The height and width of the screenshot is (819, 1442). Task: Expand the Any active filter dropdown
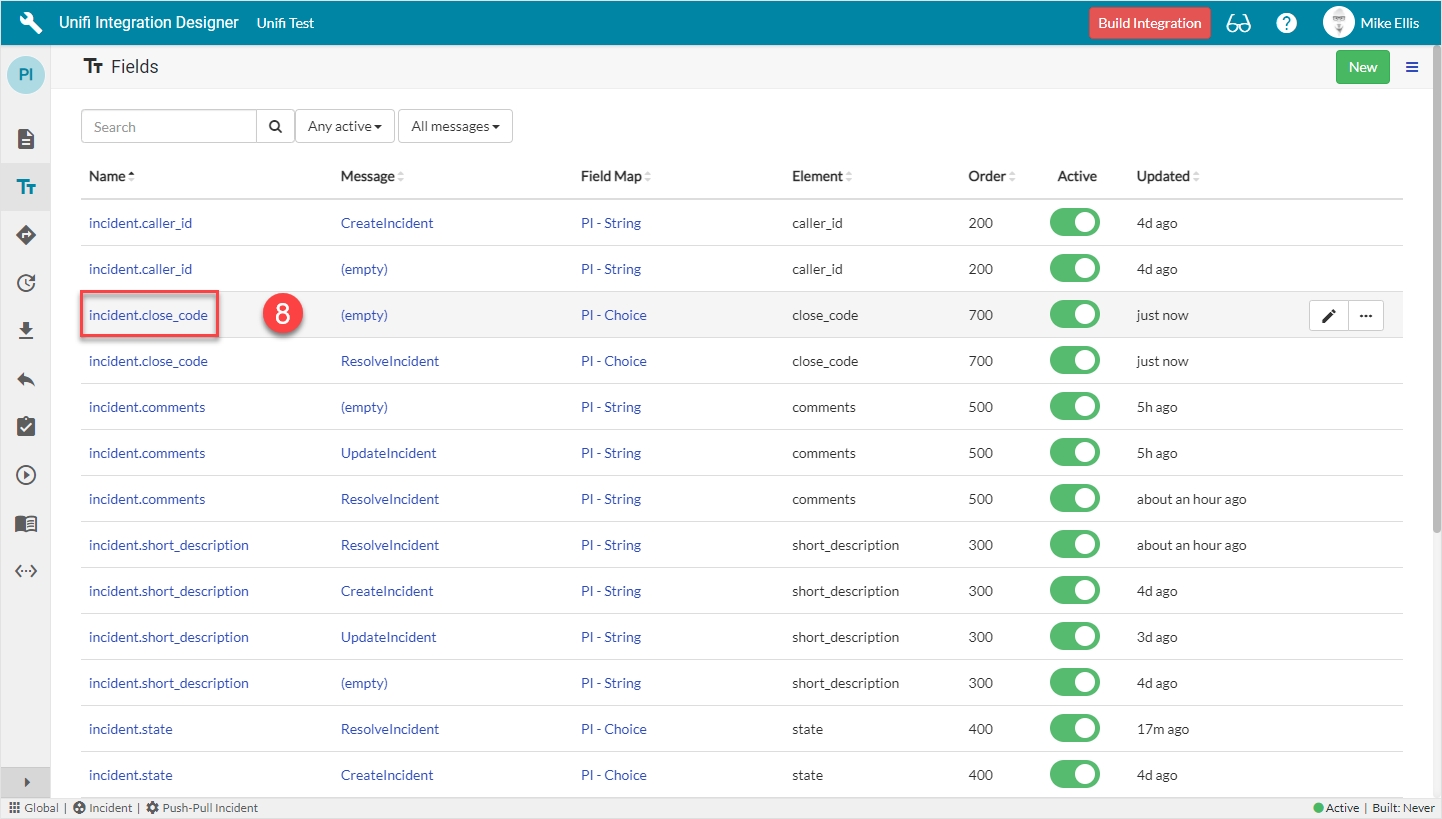(345, 127)
